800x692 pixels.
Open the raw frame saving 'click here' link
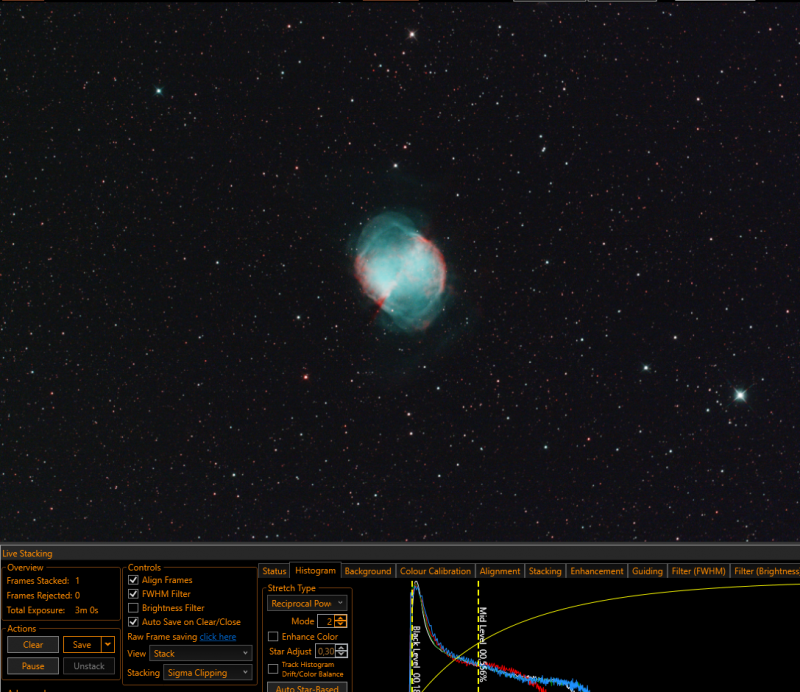pos(218,637)
